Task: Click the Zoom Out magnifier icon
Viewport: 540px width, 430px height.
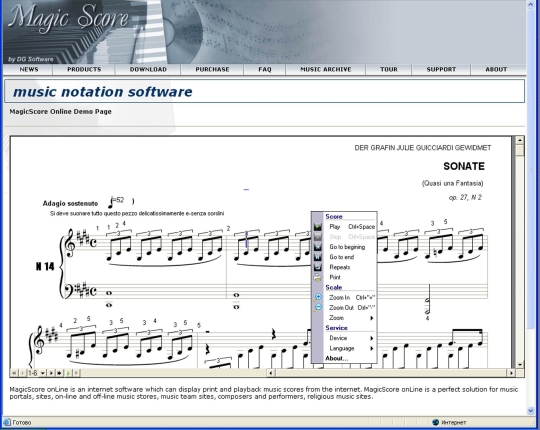Action: (318, 307)
